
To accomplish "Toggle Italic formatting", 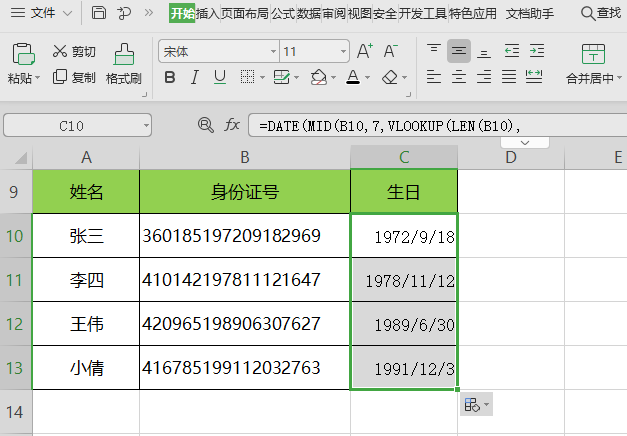I will pos(197,77).
